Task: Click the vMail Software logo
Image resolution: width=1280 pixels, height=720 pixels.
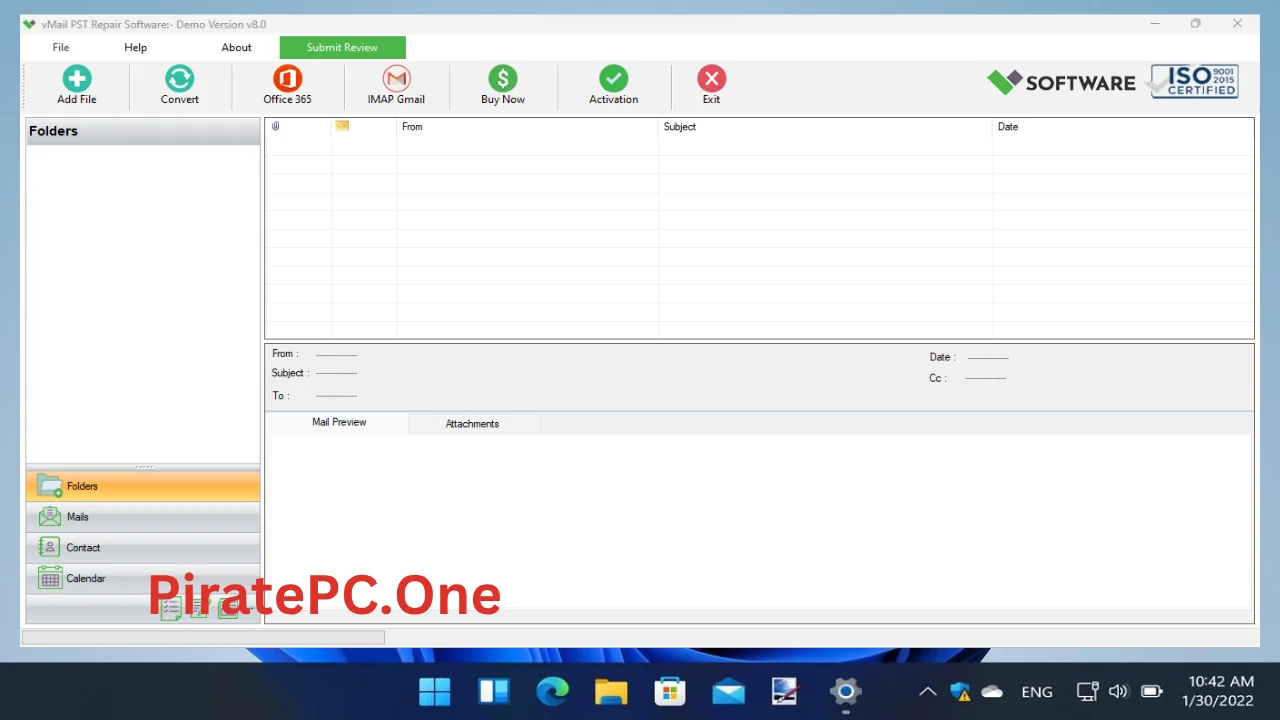Action: click(x=1061, y=82)
